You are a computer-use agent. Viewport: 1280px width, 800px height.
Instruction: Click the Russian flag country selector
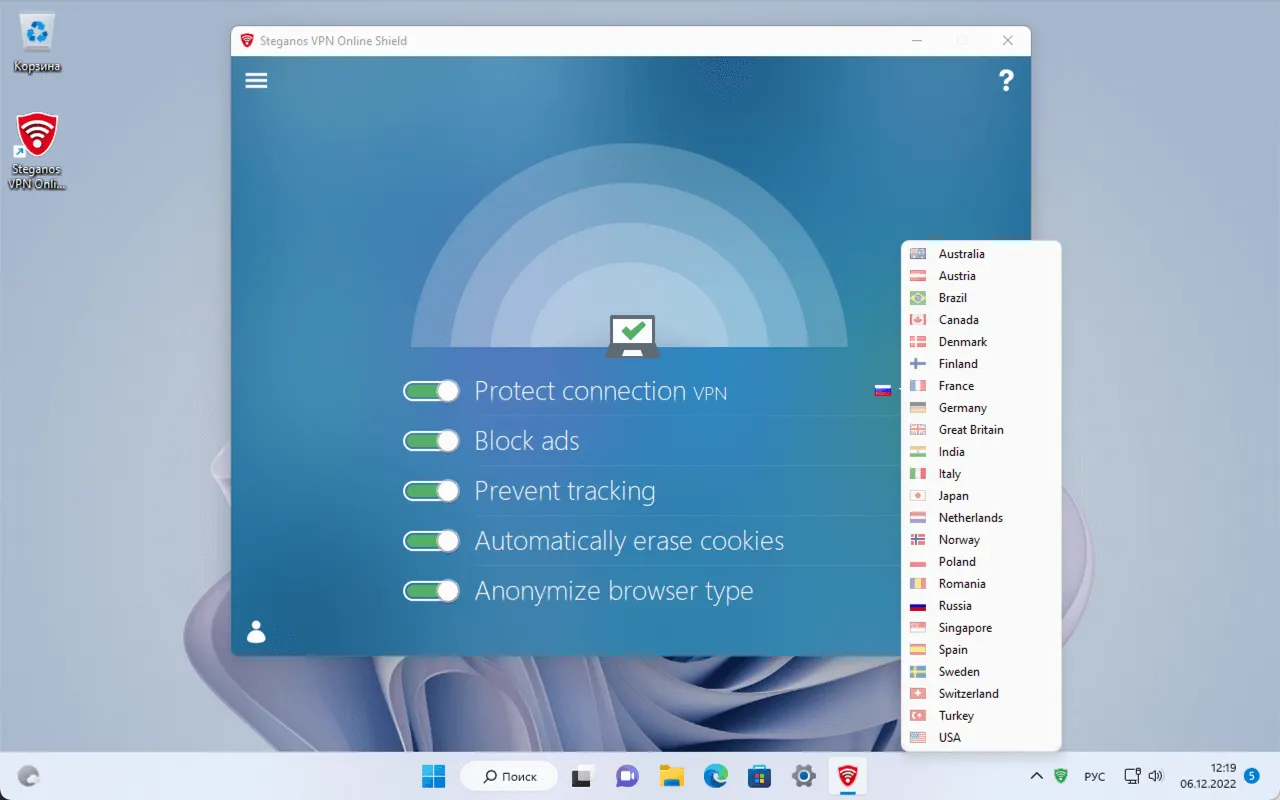pyautogui.click(x=883, y=391)
